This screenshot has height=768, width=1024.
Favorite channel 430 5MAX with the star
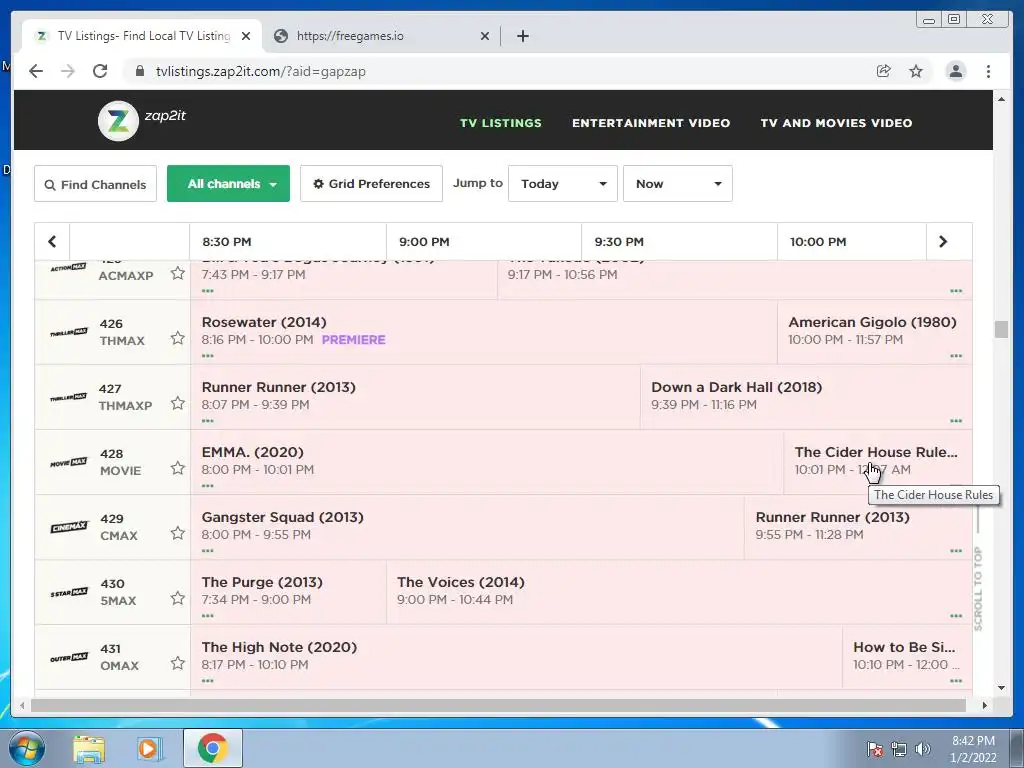178,598
